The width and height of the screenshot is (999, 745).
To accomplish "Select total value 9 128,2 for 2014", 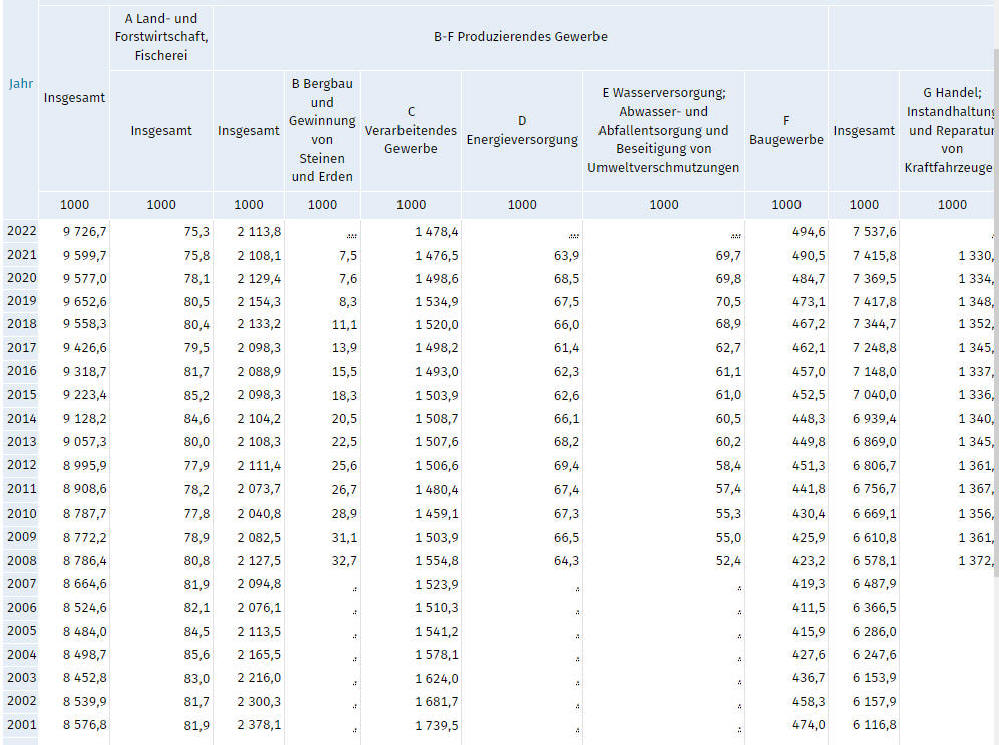I will tap(85, 419).
